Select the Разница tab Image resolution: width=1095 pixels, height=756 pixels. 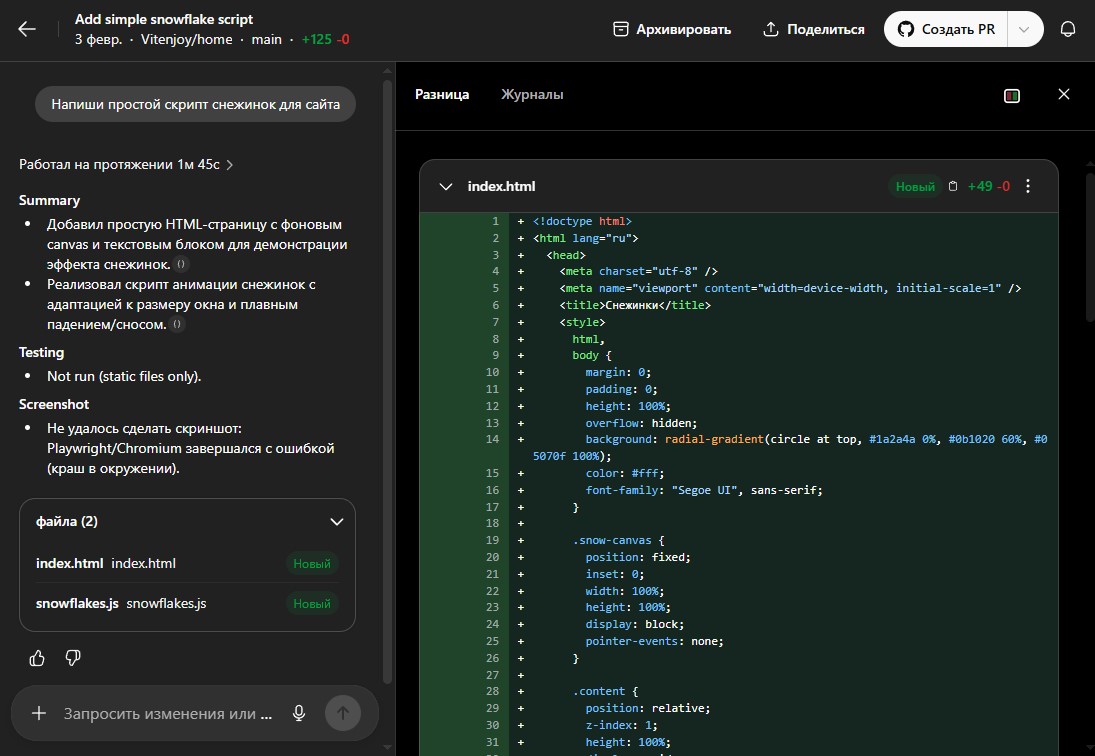tap(442, 94)
